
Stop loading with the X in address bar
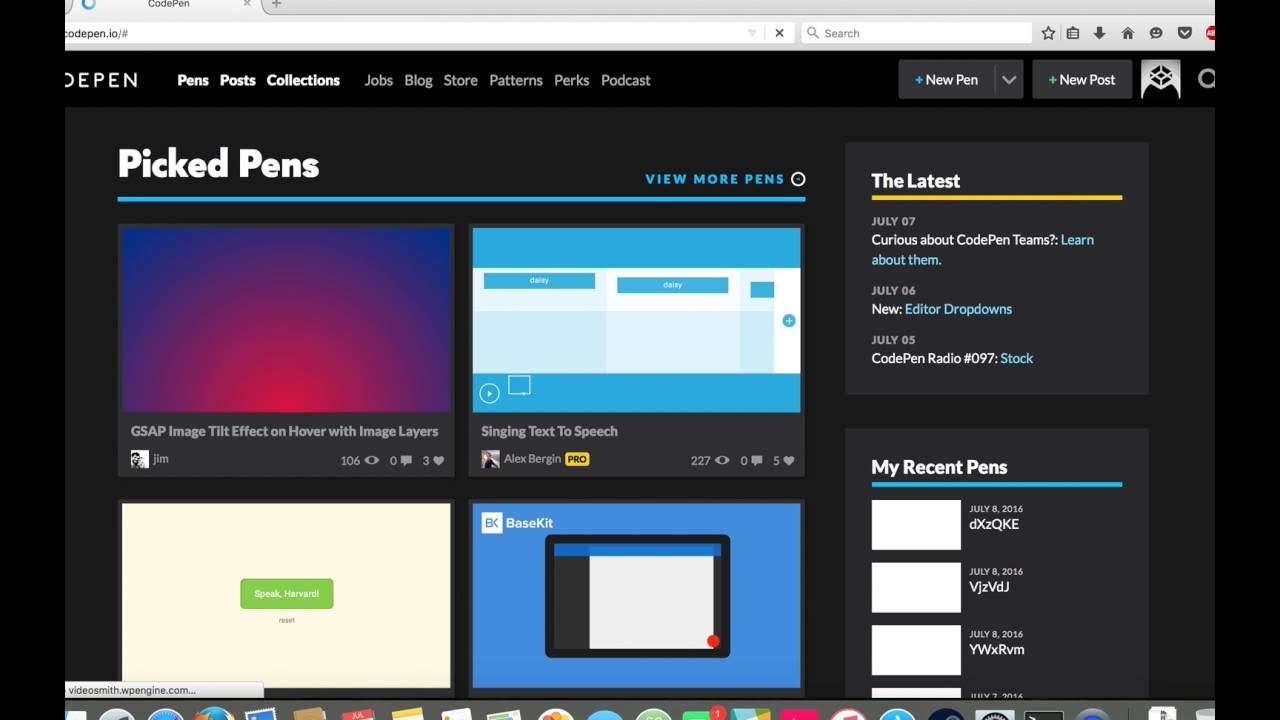coord(780,33)
